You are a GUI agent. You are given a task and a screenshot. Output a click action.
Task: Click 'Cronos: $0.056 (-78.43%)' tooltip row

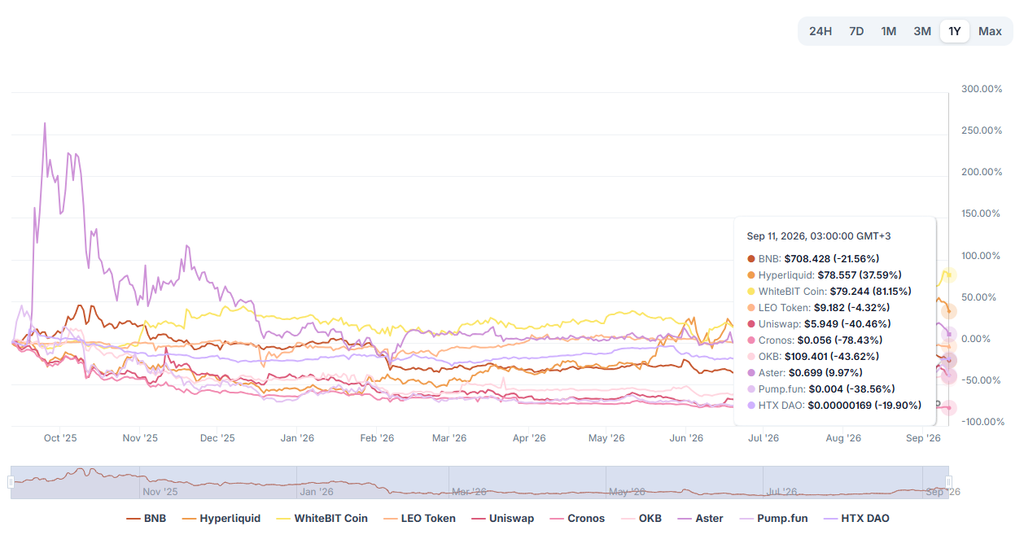tap(814, 340)
